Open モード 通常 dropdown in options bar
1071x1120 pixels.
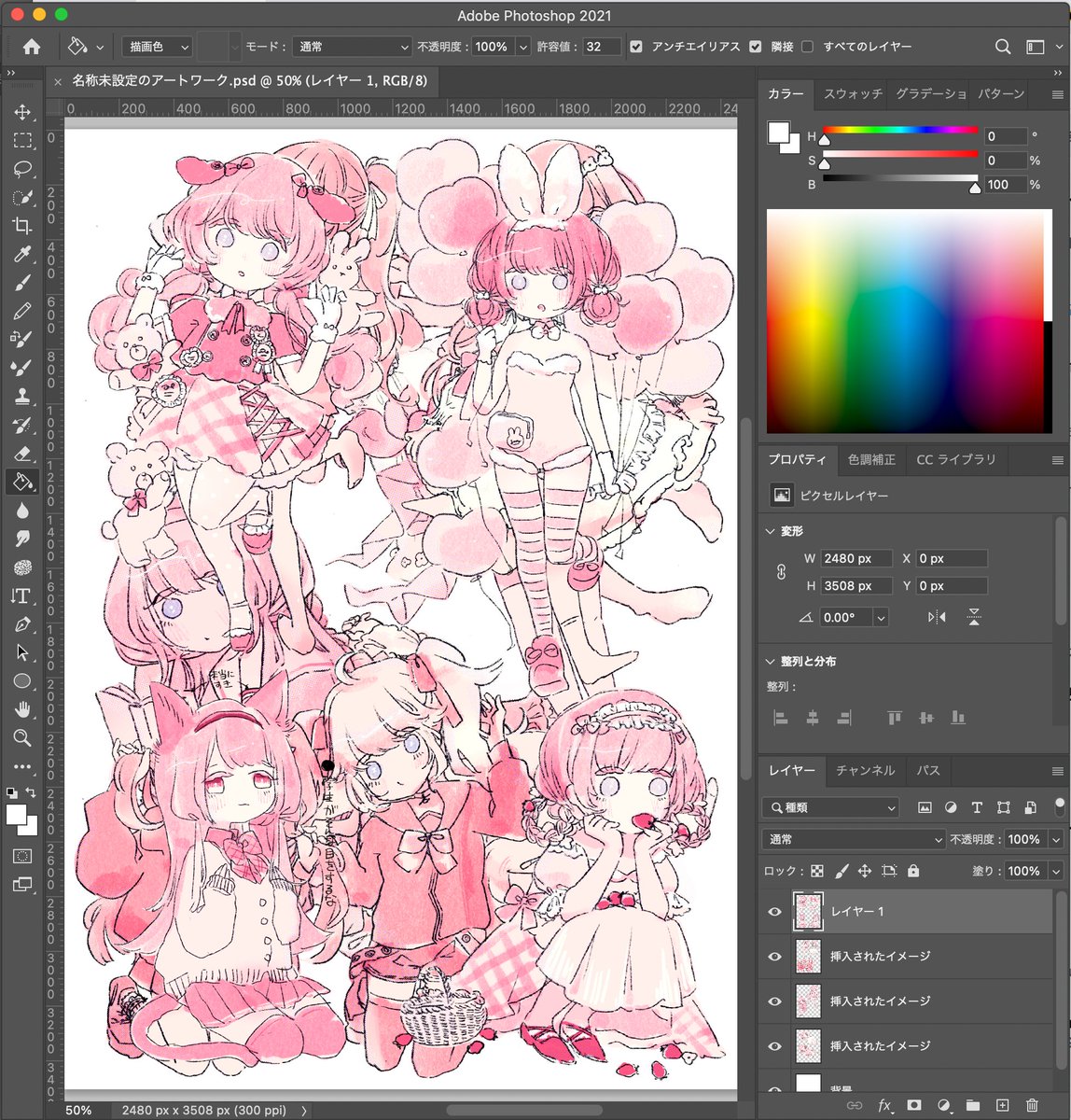(x=352, y=47)
